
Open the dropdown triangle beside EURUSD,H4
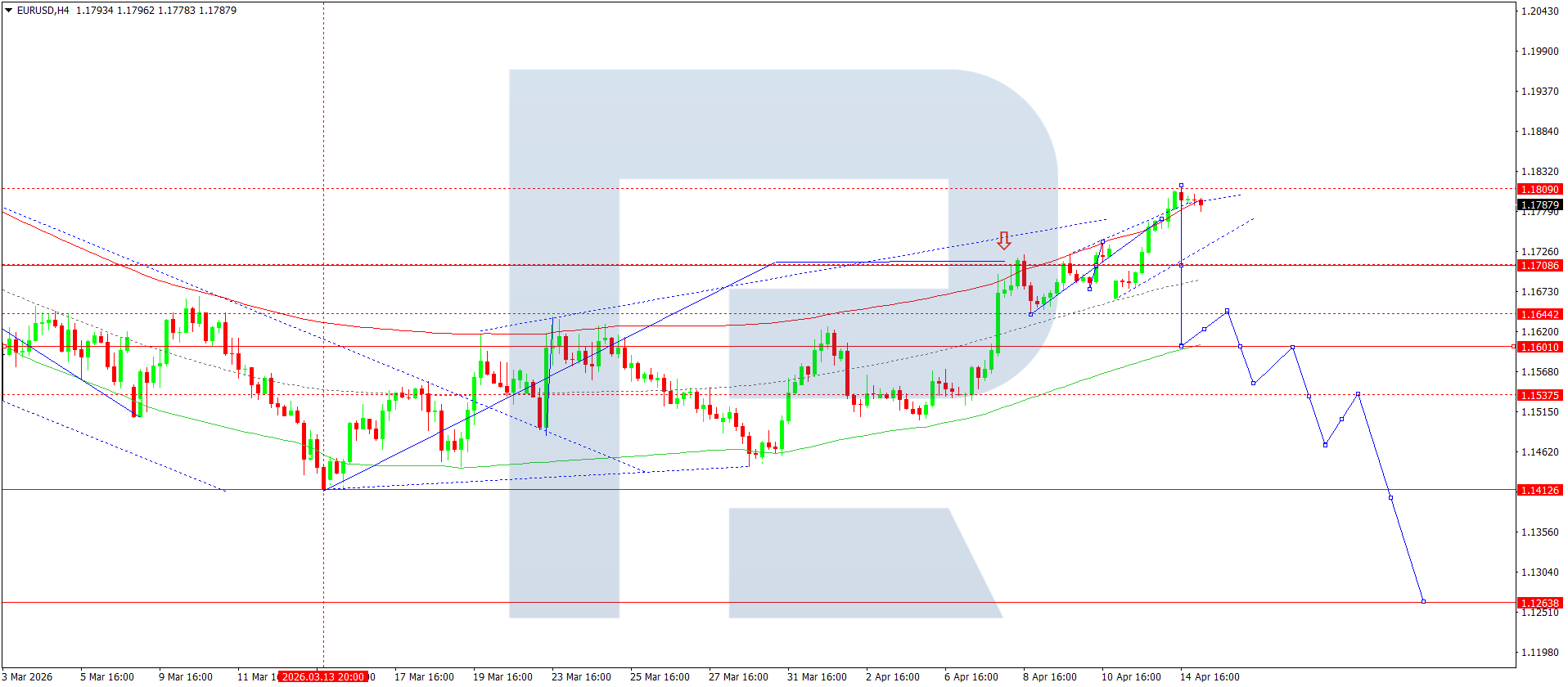tap(9, 11)
